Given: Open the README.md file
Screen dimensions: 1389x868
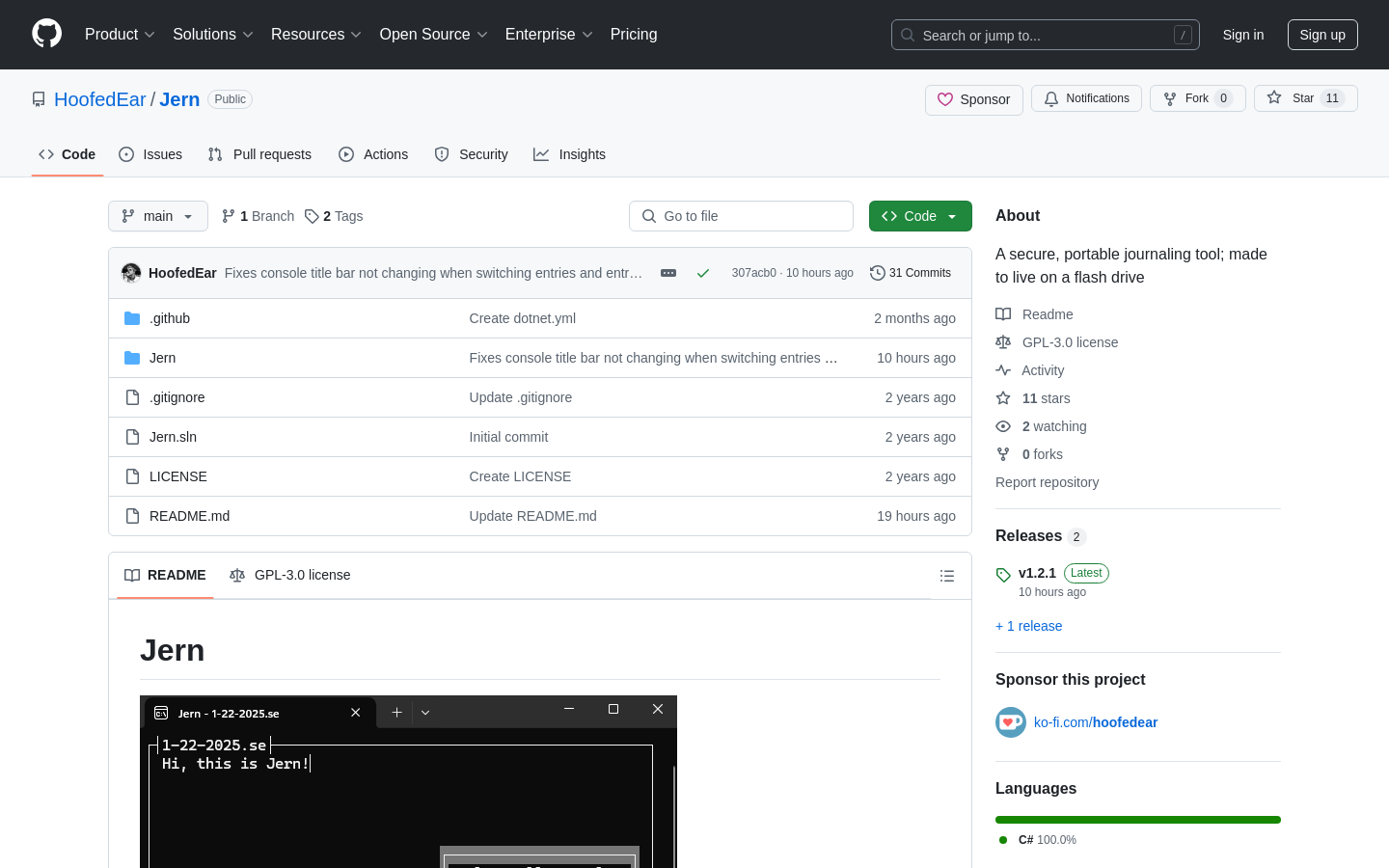Looking at the screenshot, I should 189,516.
